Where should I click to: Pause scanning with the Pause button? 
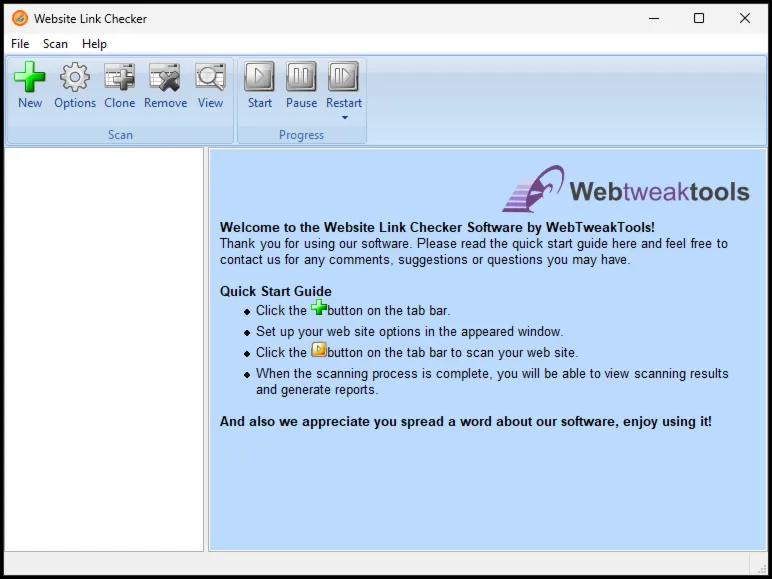point(301,76)
